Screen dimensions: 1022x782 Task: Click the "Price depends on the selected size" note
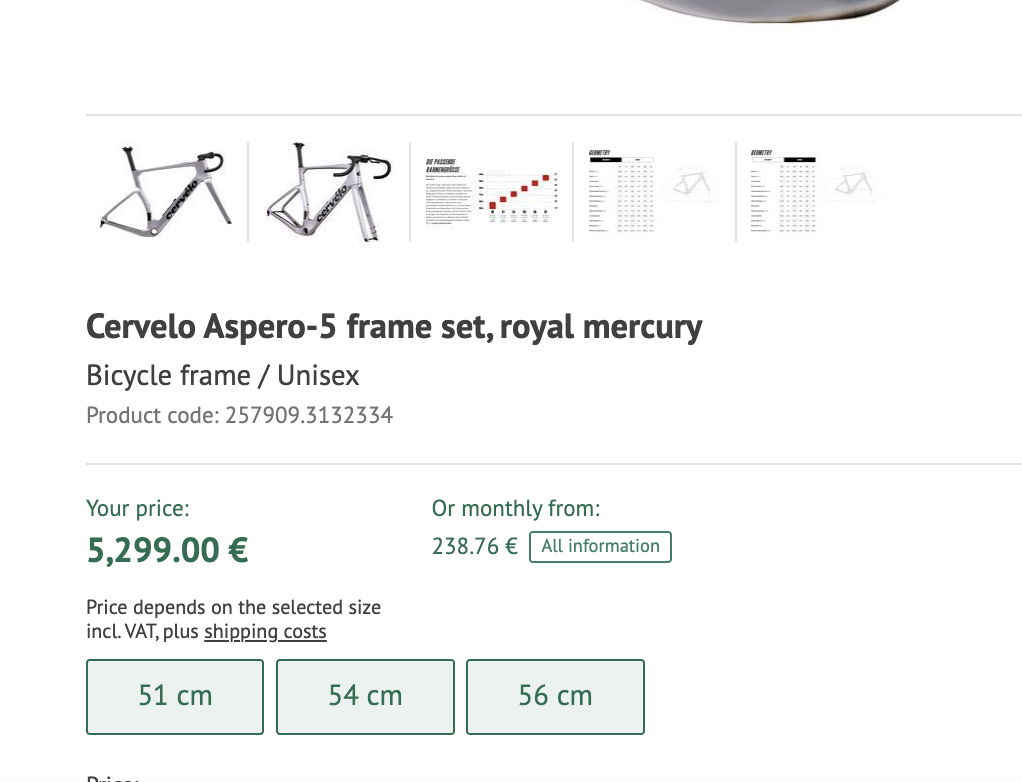233,607
